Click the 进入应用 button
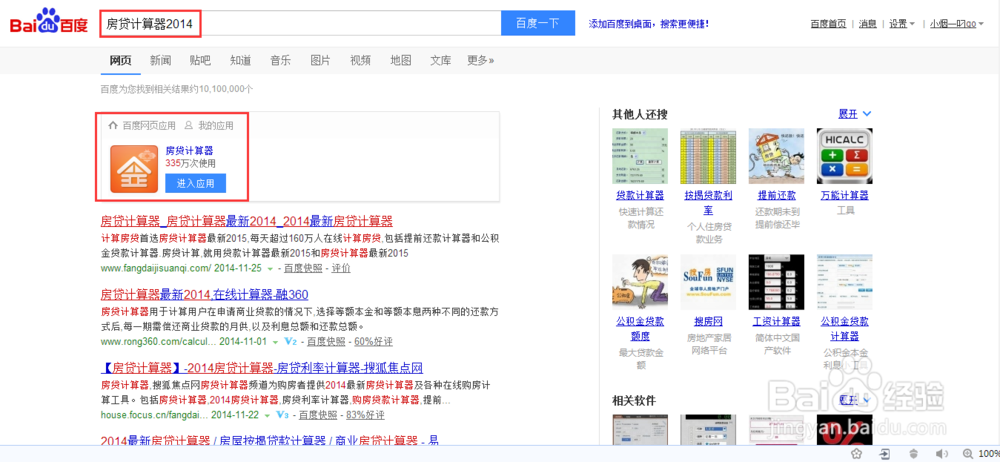Image resolution: width=1000 pixels, height=462 pixels. tap(195, 183)
